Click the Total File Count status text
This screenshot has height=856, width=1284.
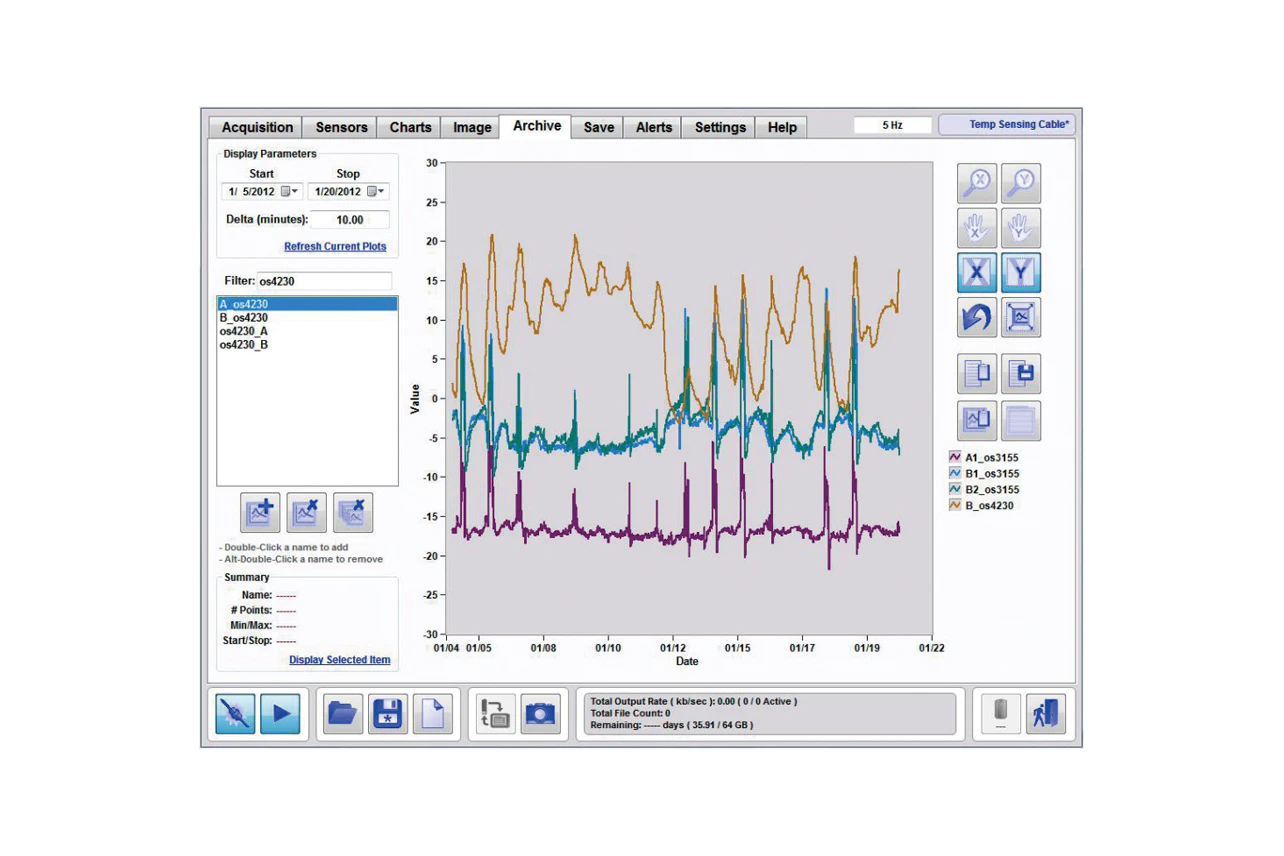(630, 713)
